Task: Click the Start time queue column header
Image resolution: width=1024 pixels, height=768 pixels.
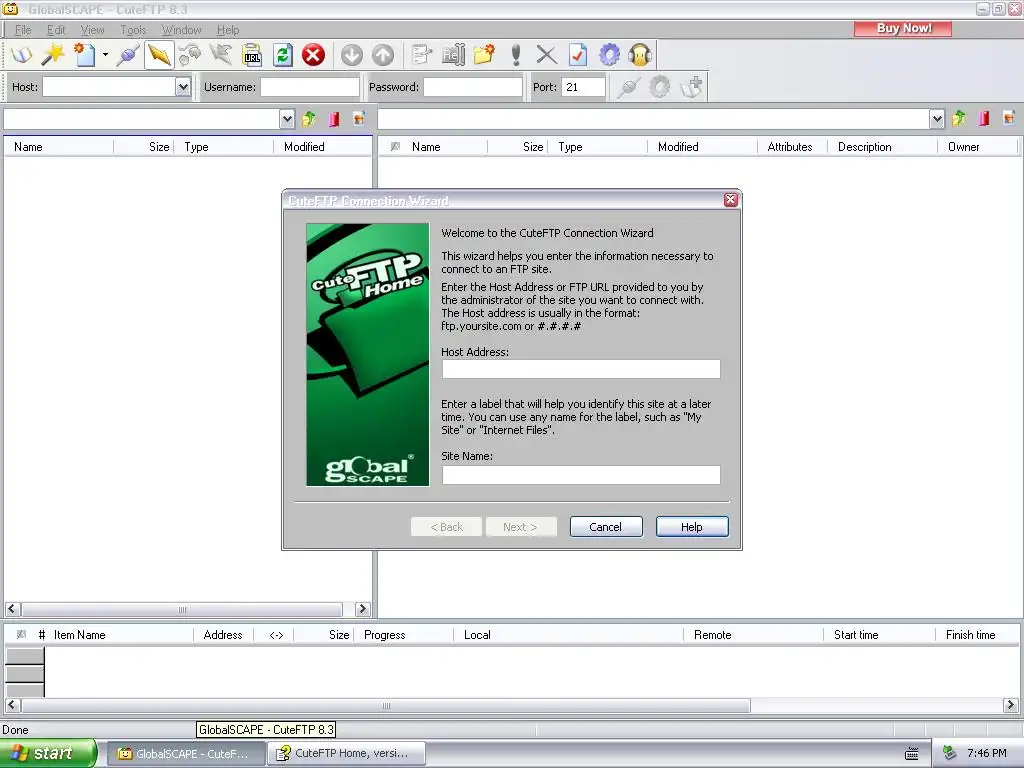Action: [x=879, y=635]
